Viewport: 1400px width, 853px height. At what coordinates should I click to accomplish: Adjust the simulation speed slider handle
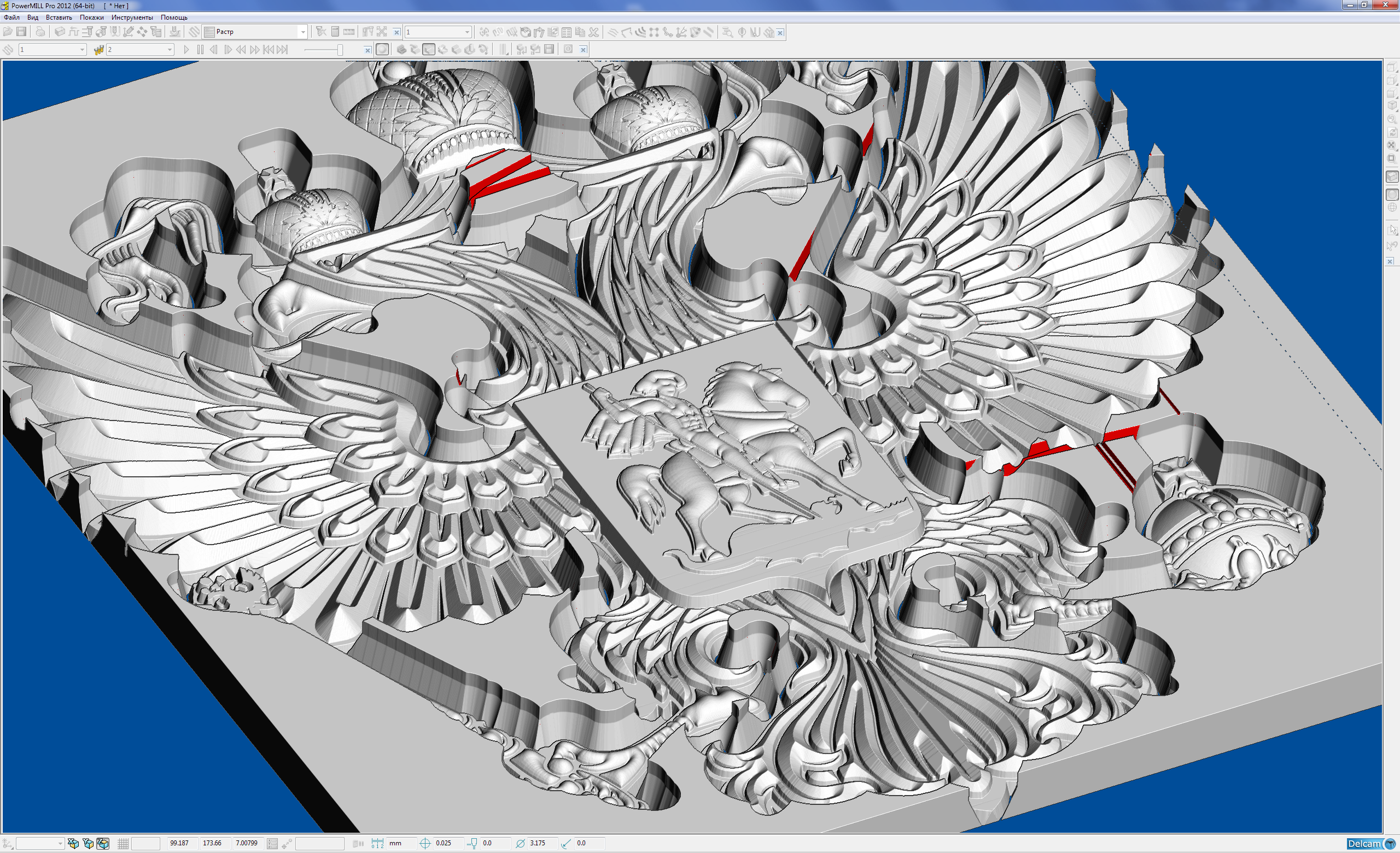(340, 49)
